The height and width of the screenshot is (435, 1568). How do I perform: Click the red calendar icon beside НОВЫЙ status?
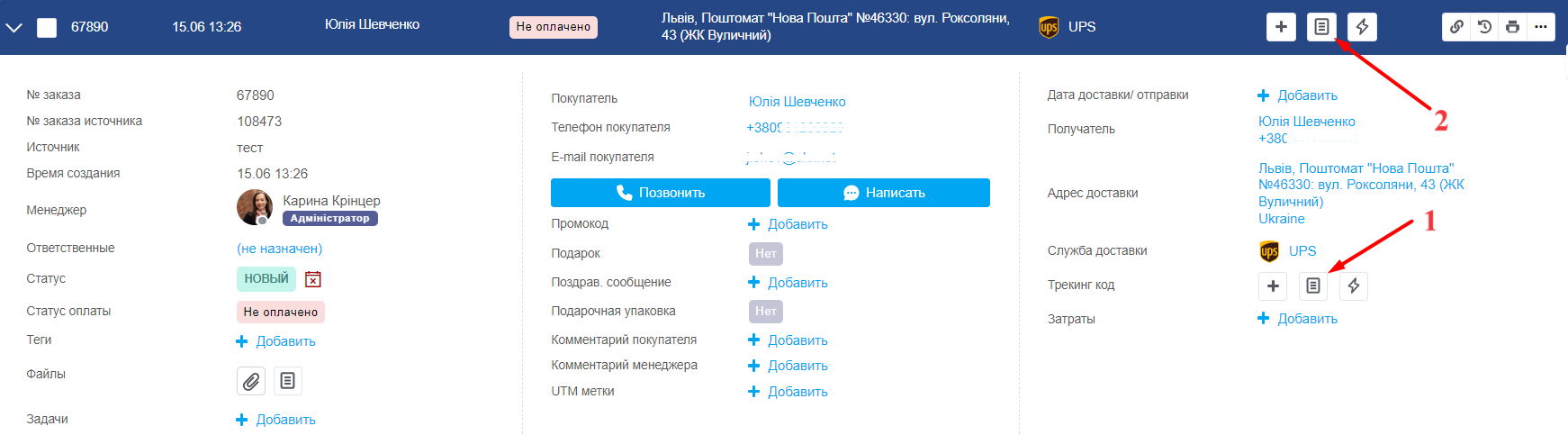tap(312, 279)
